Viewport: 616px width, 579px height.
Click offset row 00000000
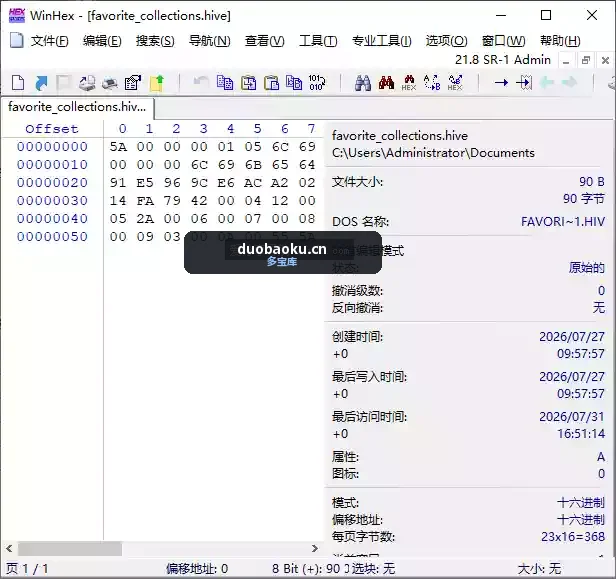click(x=52, y=147)
